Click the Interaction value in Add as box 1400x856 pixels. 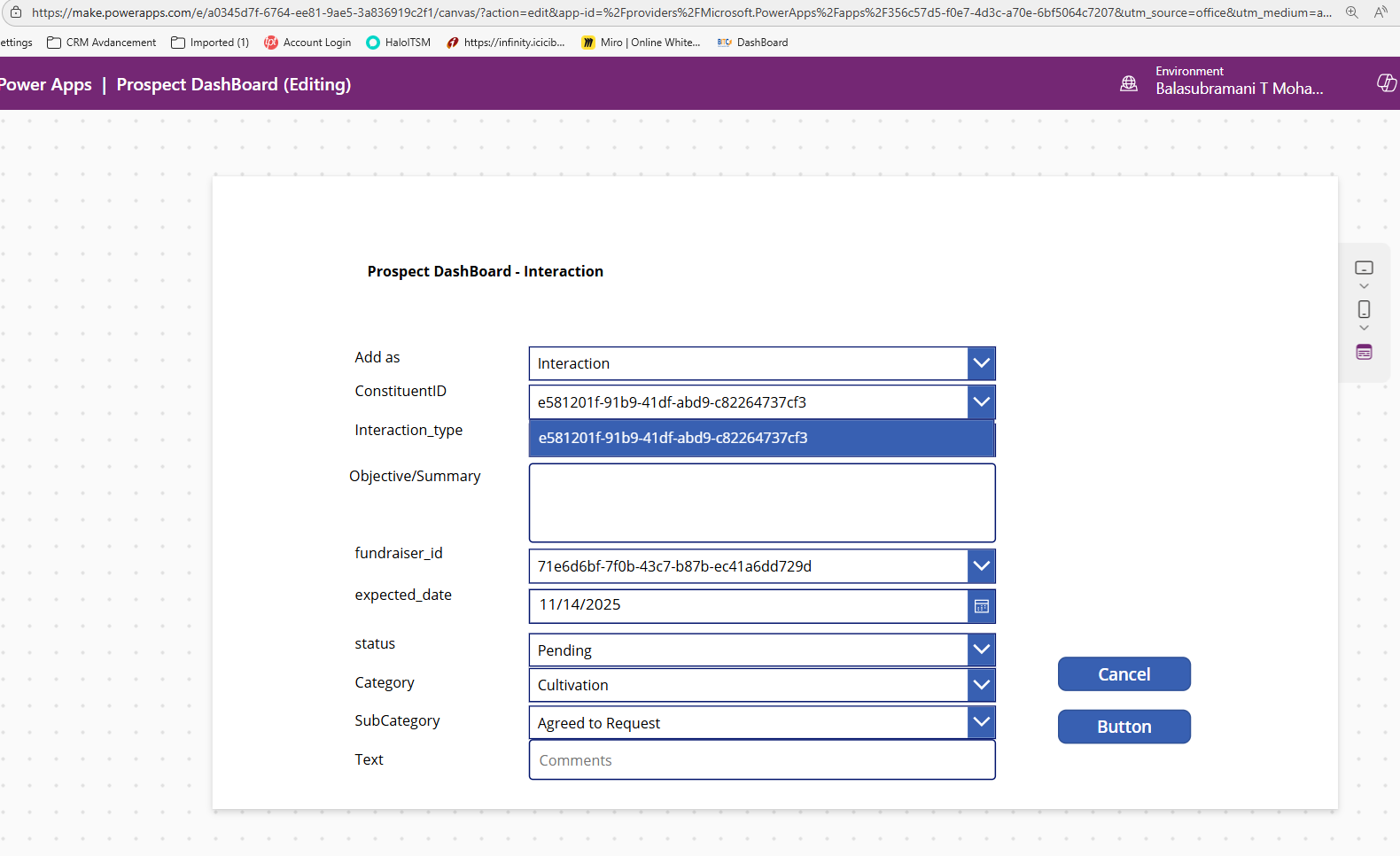pos(573,363)
